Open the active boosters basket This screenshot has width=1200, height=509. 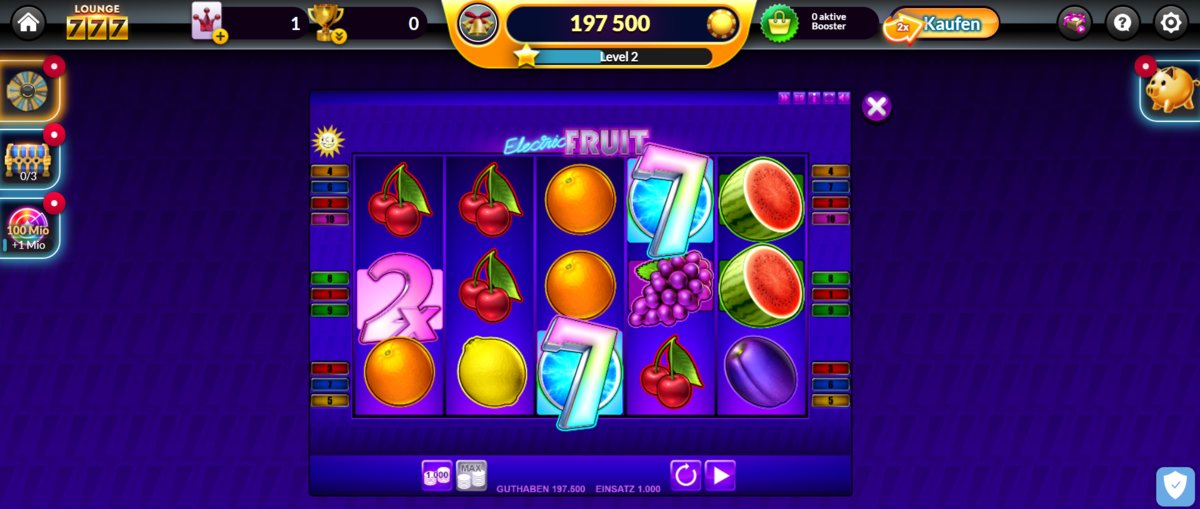[780, 23]
